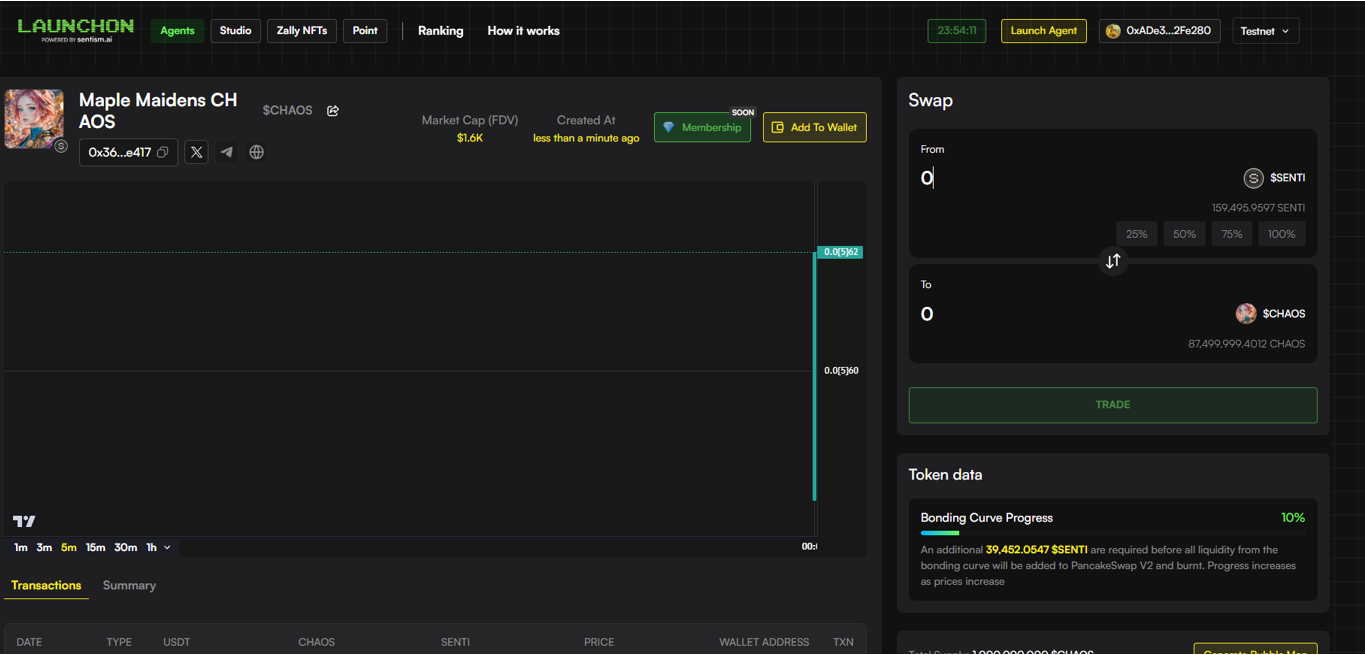Select the 30m chart interval
1365x655 pixels.
[125, 547]
